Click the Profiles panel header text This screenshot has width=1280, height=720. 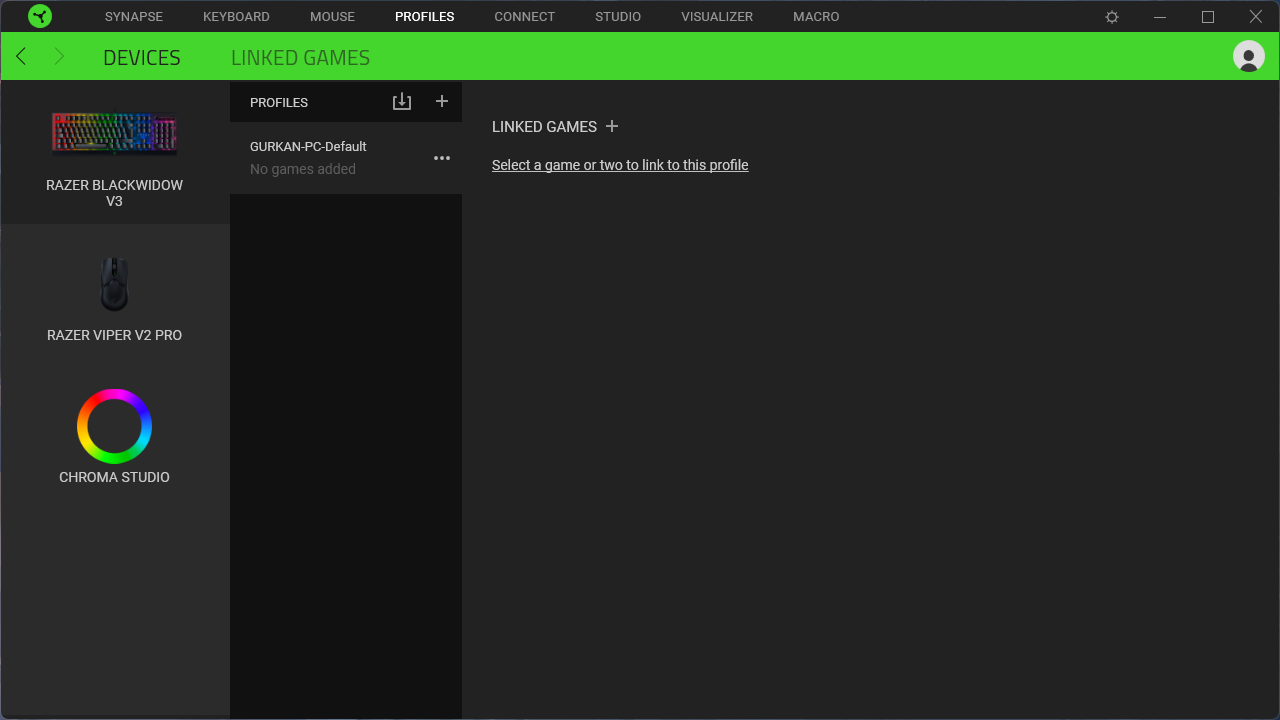[x=279, y=102]
